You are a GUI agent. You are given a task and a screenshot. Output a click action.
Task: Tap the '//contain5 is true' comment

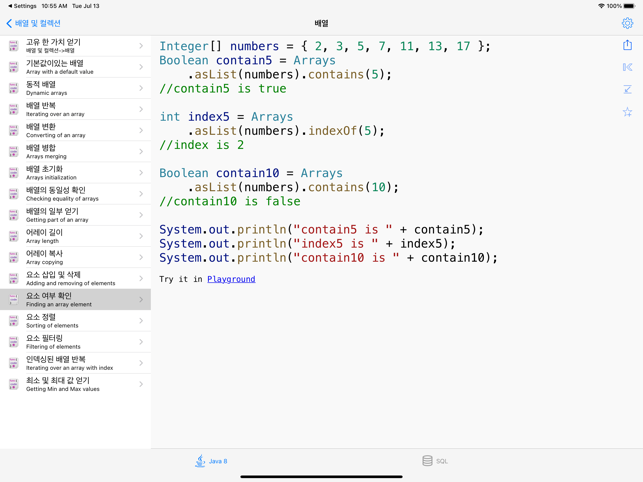coord(223,89)
